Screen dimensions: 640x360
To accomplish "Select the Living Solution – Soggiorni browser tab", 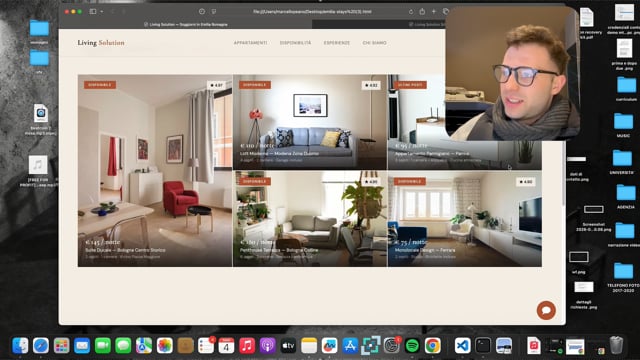I will (x=186, y=24).
